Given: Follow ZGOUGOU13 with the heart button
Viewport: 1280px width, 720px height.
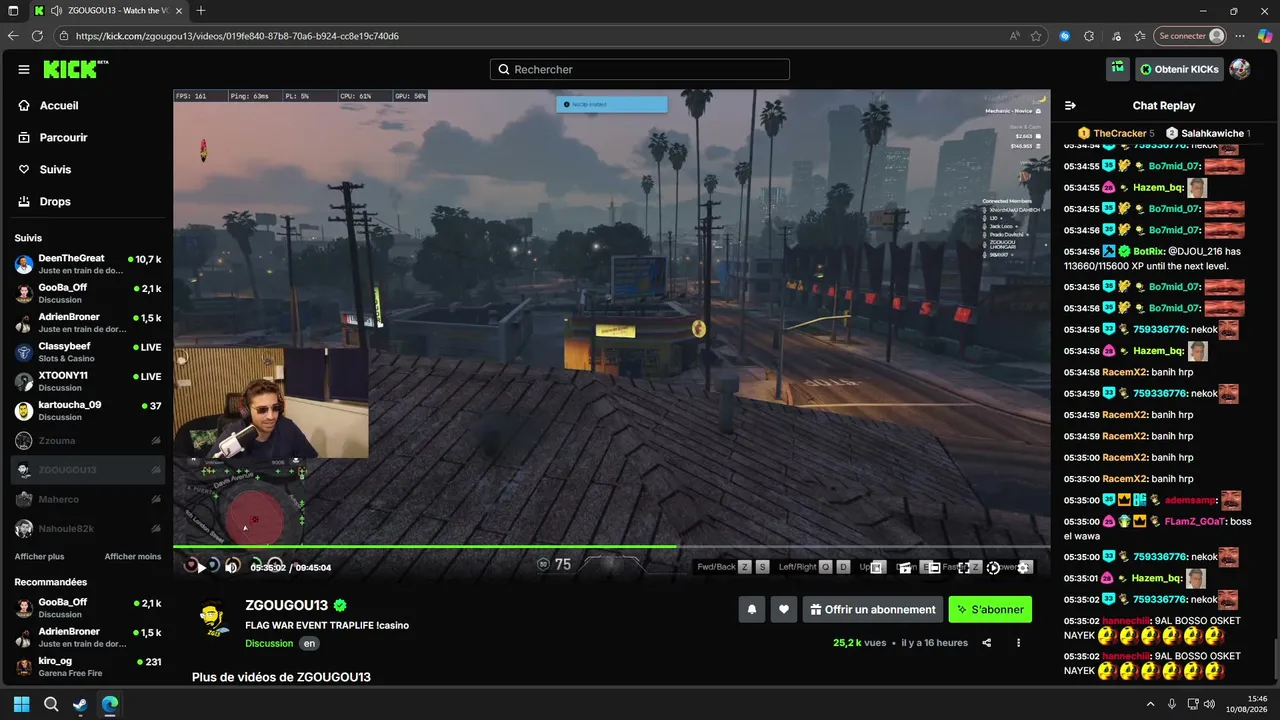Looking at the screenshot, I should [x=784, y=609].
